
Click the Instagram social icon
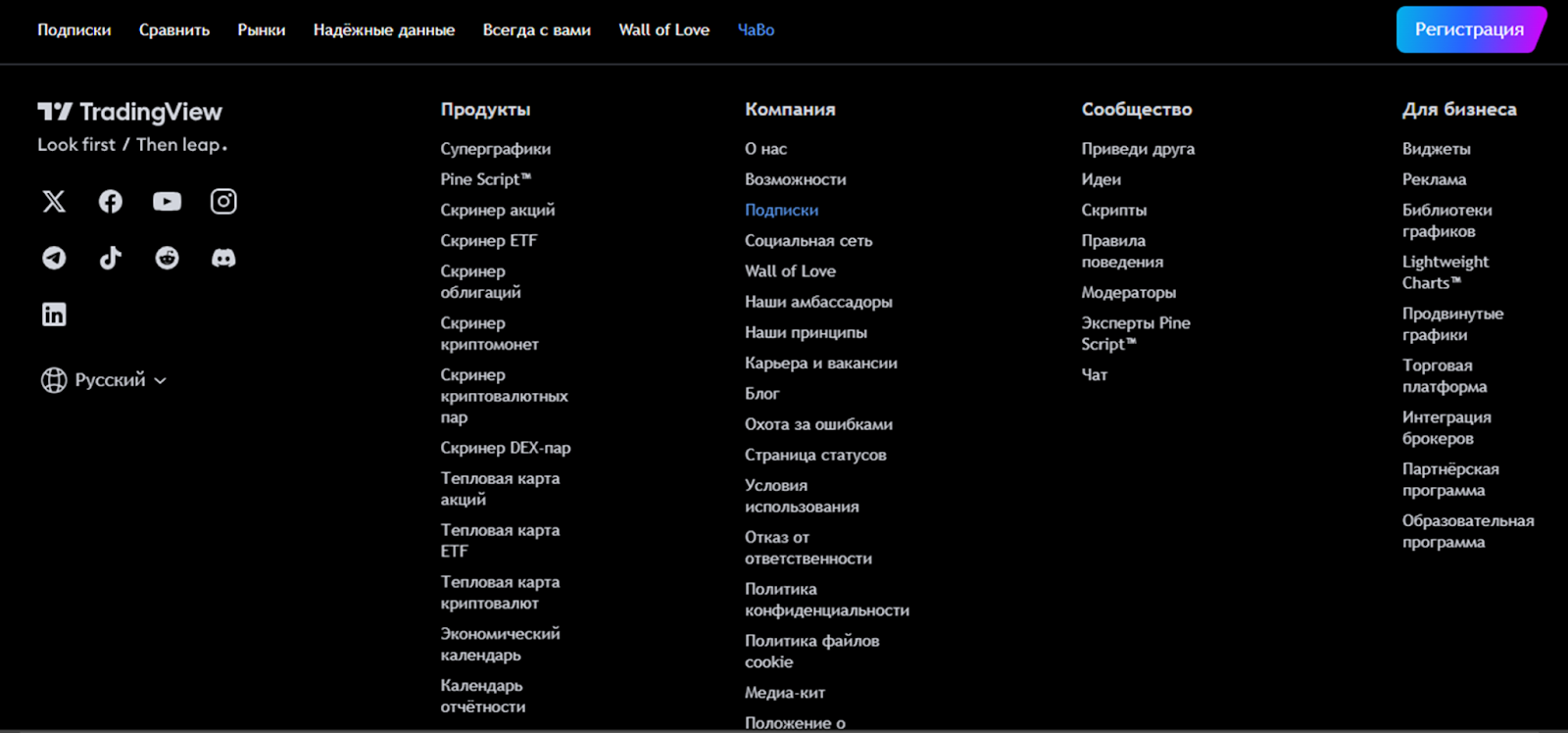223,202
